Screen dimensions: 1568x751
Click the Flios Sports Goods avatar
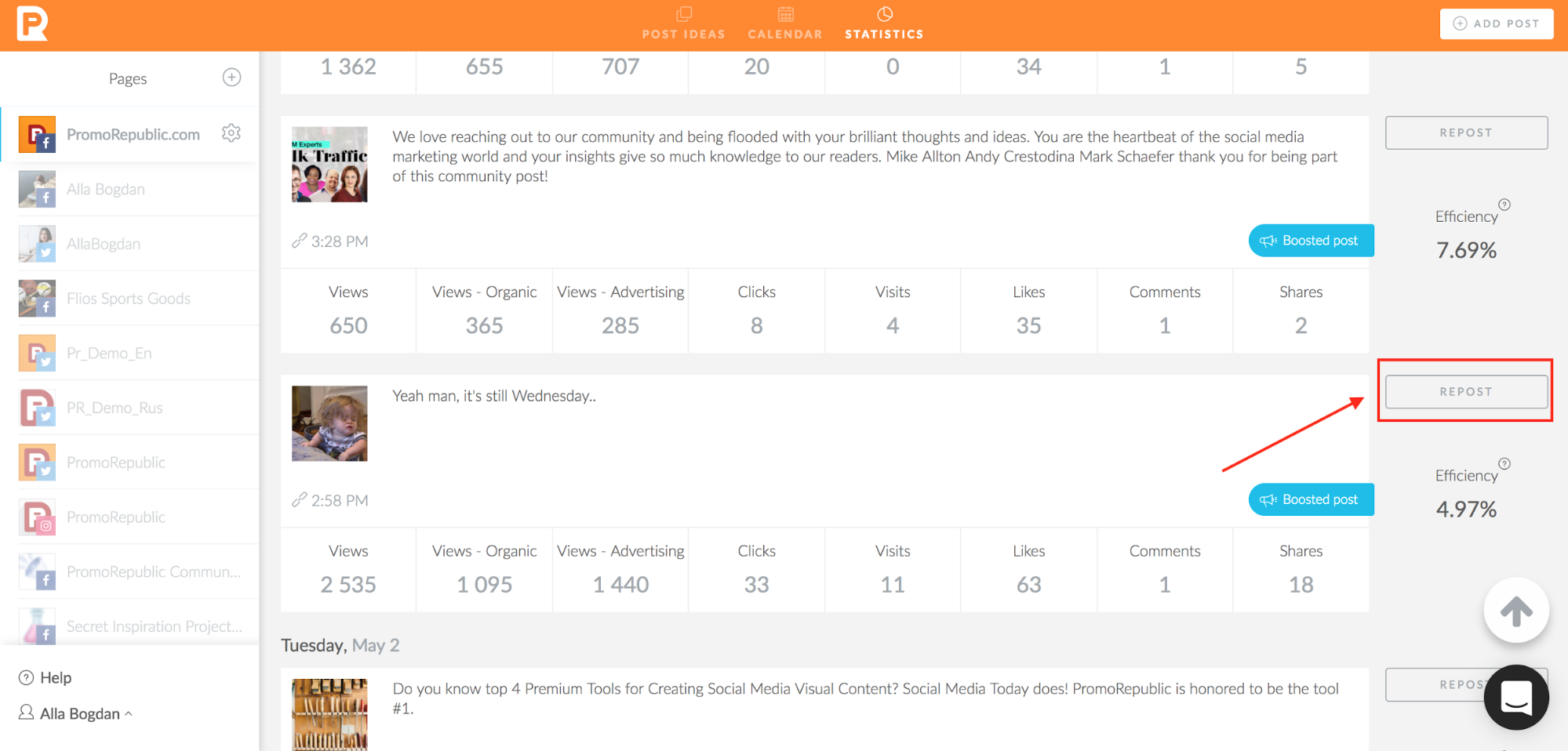click(37, 299)
